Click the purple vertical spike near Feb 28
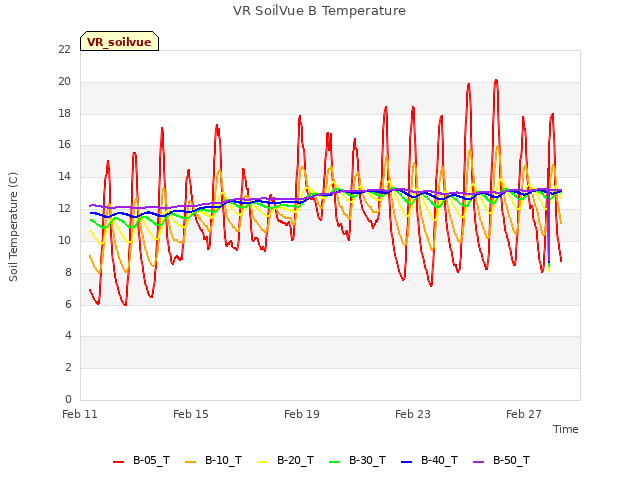640x480 pixels. [x=549, y=229]
